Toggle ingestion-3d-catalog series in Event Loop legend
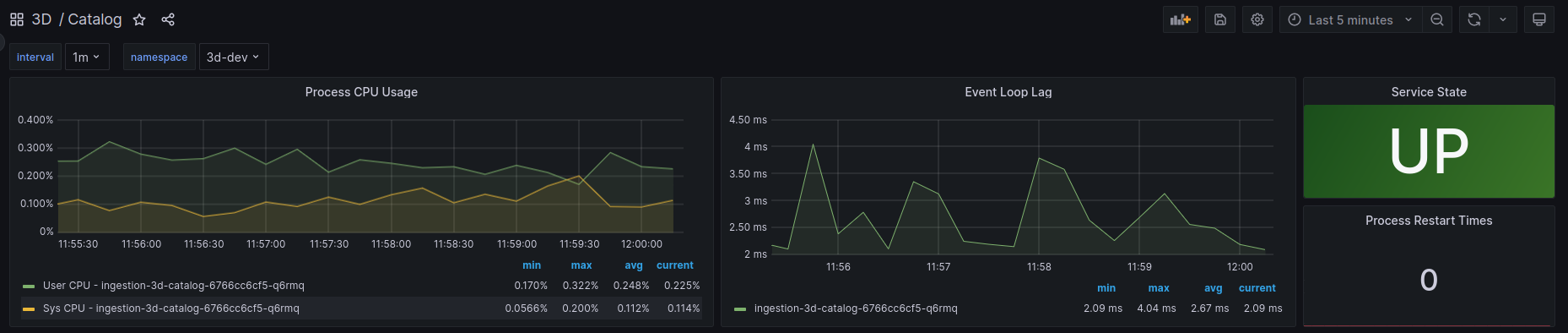The width and height of the screenshot is (1568, 333). [x=856, y=308]
